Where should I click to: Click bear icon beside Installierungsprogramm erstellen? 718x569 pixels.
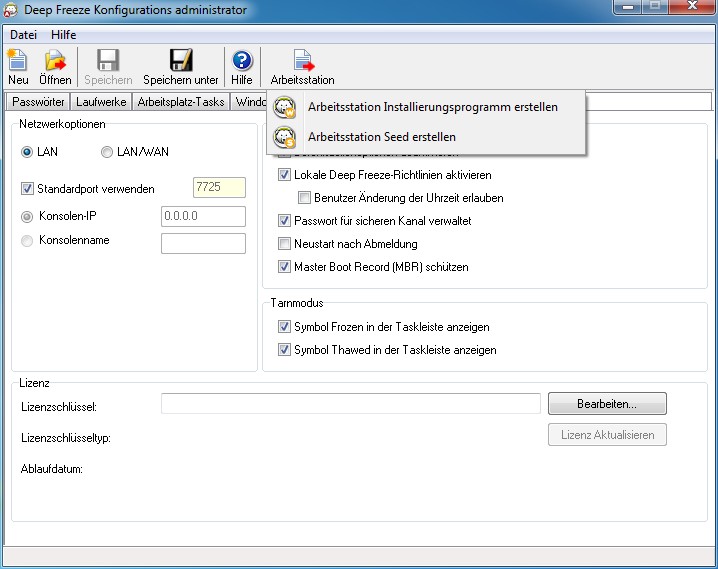(284, 107)
